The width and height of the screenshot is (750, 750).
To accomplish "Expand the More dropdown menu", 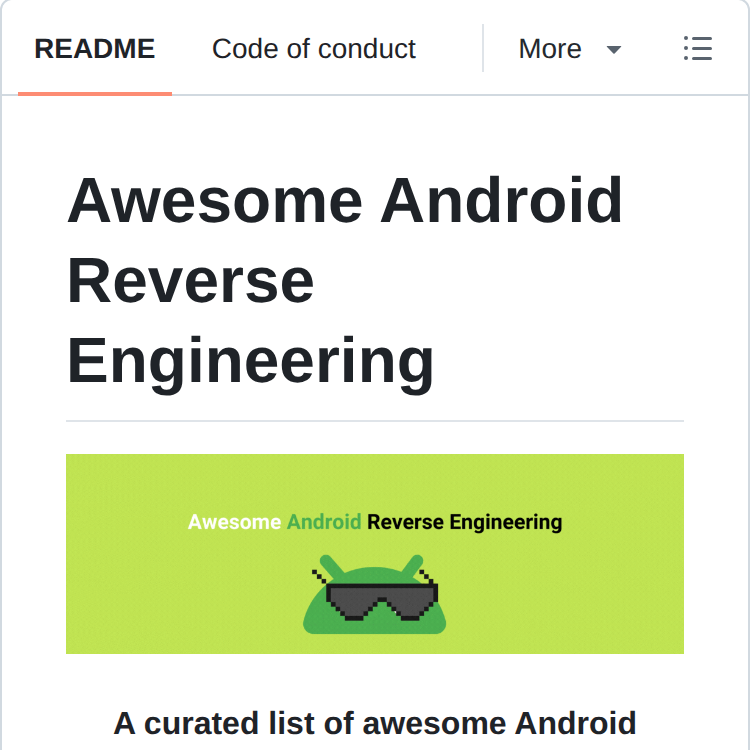I will pyautogui.click(x=570, y=49).
